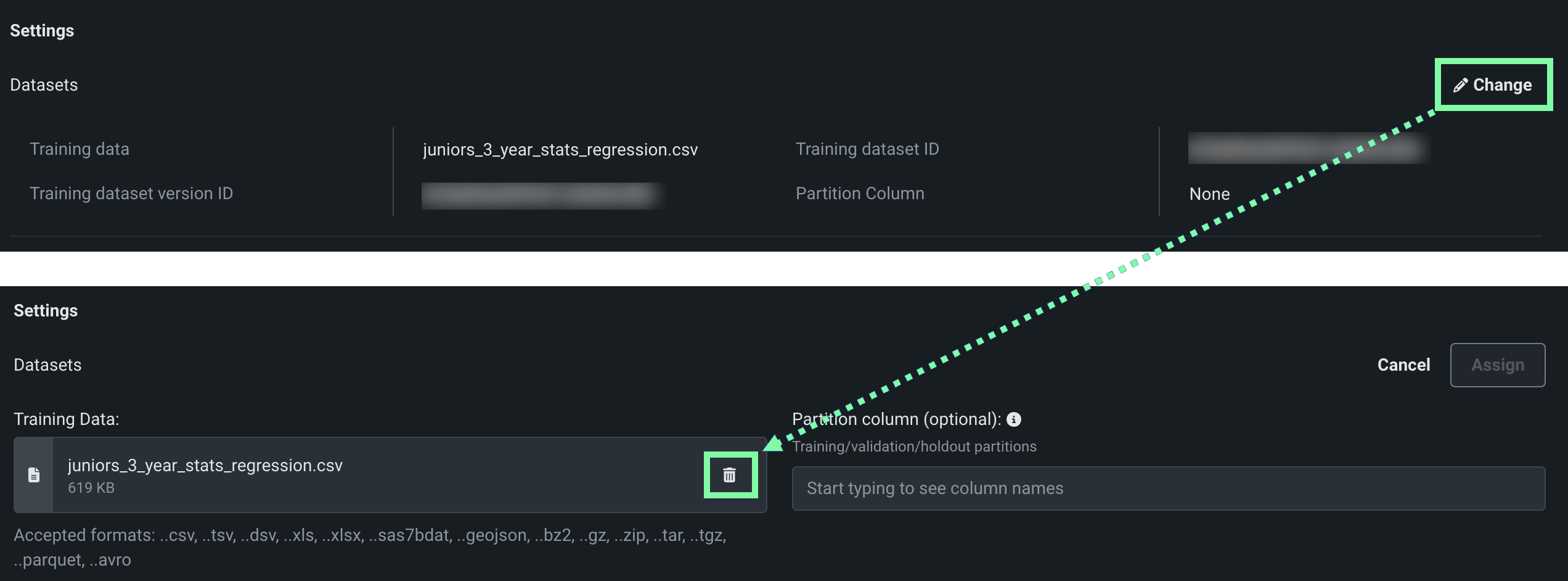The height and width of the screenshot is (581, 1568).
Task: Click the Training/validation/holdout partitions hint
Action: point(914,447)
